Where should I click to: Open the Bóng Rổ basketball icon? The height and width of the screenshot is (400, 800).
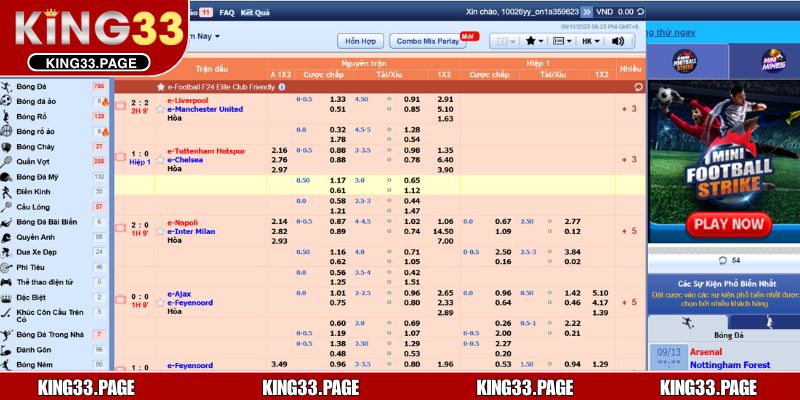pos(6,116)
